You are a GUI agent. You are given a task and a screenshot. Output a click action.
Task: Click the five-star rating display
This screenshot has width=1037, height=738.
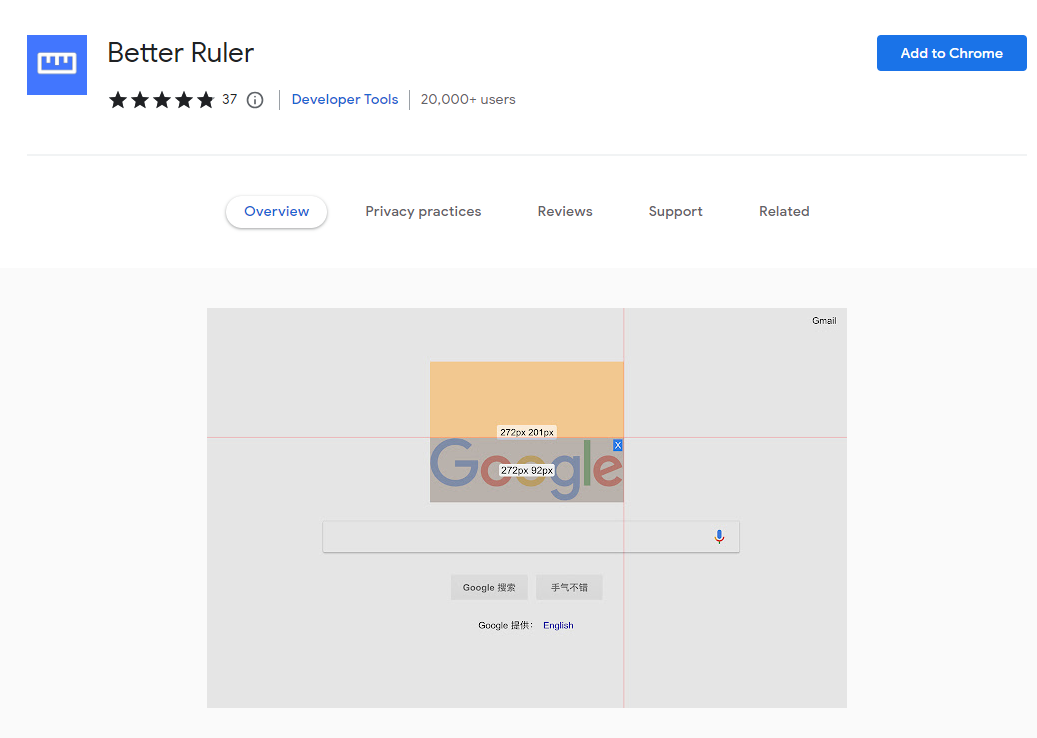(x=162, y=100)
